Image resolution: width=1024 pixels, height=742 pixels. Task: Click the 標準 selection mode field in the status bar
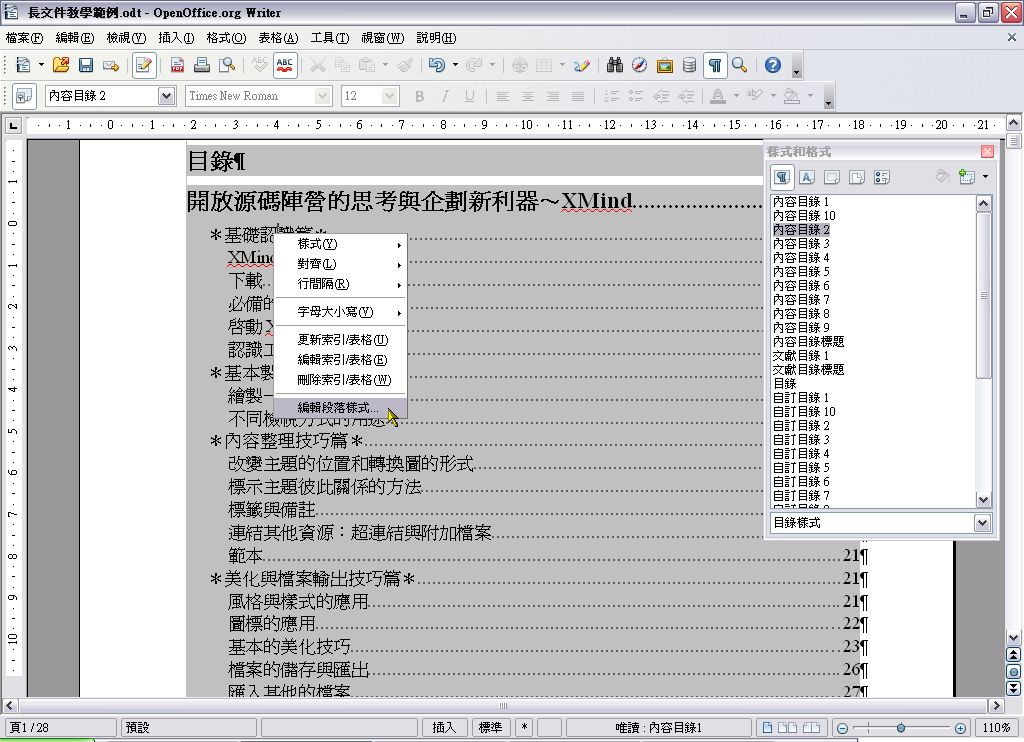(490, 728)
